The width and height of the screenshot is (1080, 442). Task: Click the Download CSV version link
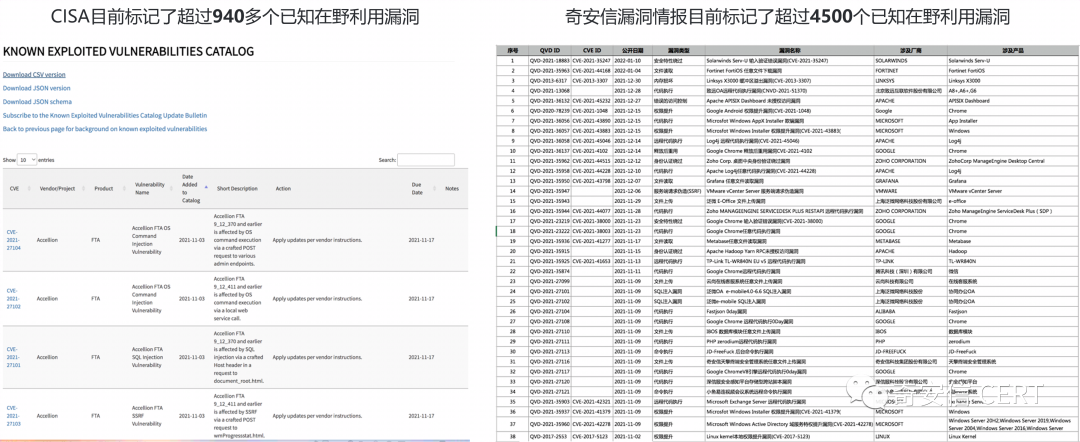[x=34, y=74]
